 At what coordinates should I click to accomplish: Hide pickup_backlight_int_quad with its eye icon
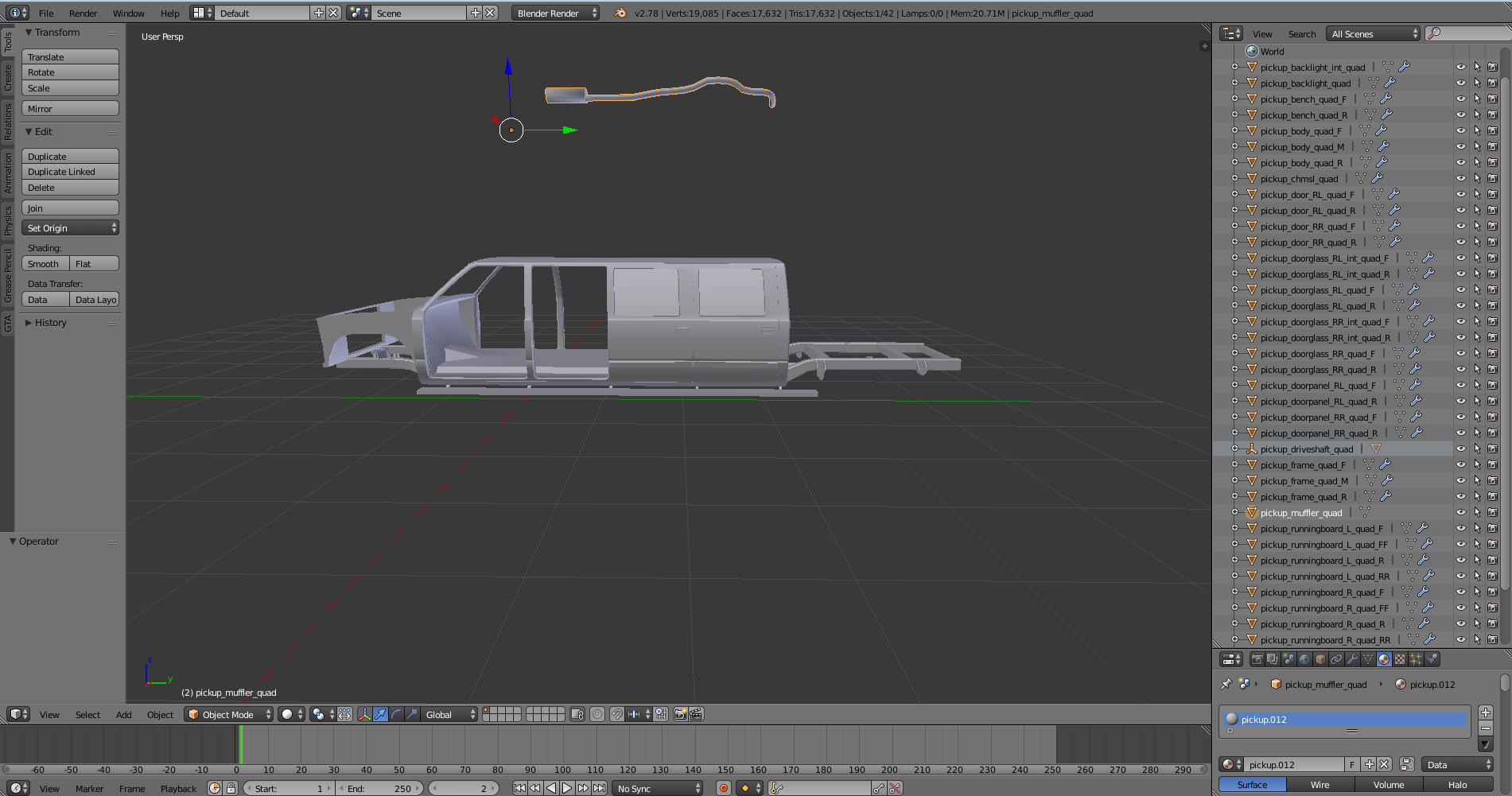(1460, 68)
